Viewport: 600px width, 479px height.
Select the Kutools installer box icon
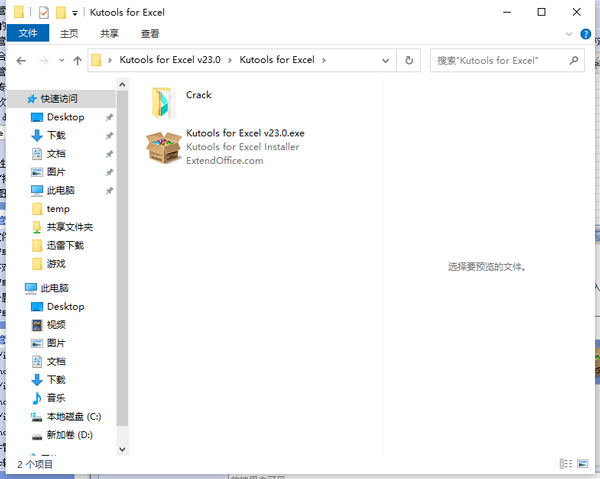[164, 147]
